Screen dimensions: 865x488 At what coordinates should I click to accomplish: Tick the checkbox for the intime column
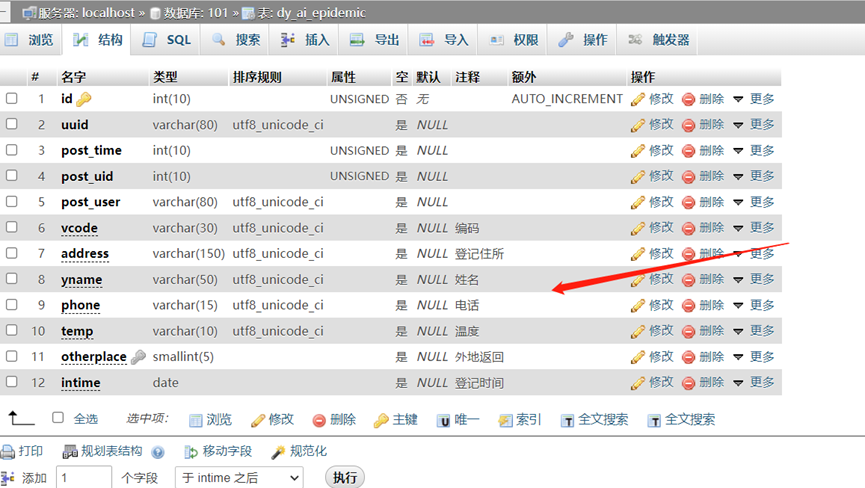[x=12, y=382]
